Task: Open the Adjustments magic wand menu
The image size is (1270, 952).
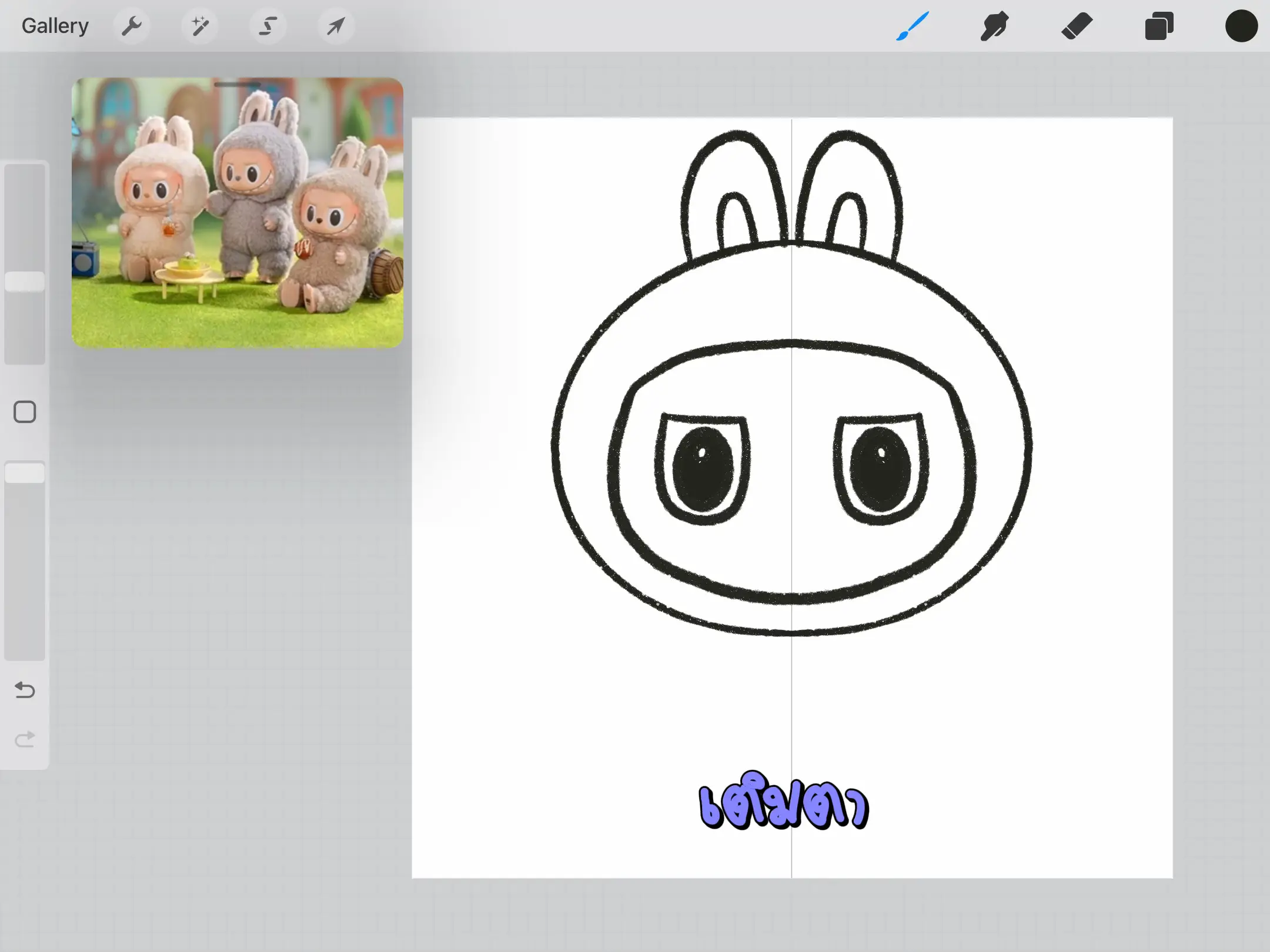Action: pyautogui.click(x=200, y=26)
